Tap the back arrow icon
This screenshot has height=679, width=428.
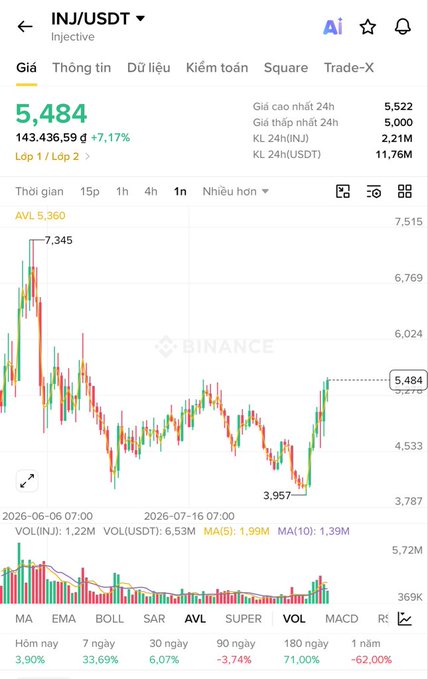pos(25,27)
